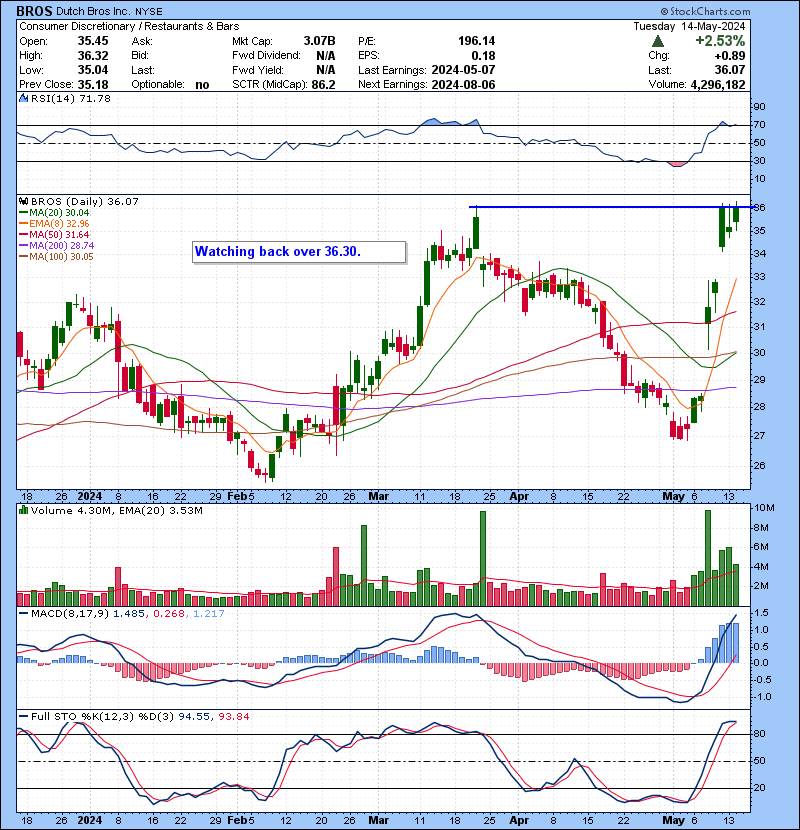This screenshot has height=830, width=800.
Task: Click the MACD signal value 0.268
Action: [169, 614]
